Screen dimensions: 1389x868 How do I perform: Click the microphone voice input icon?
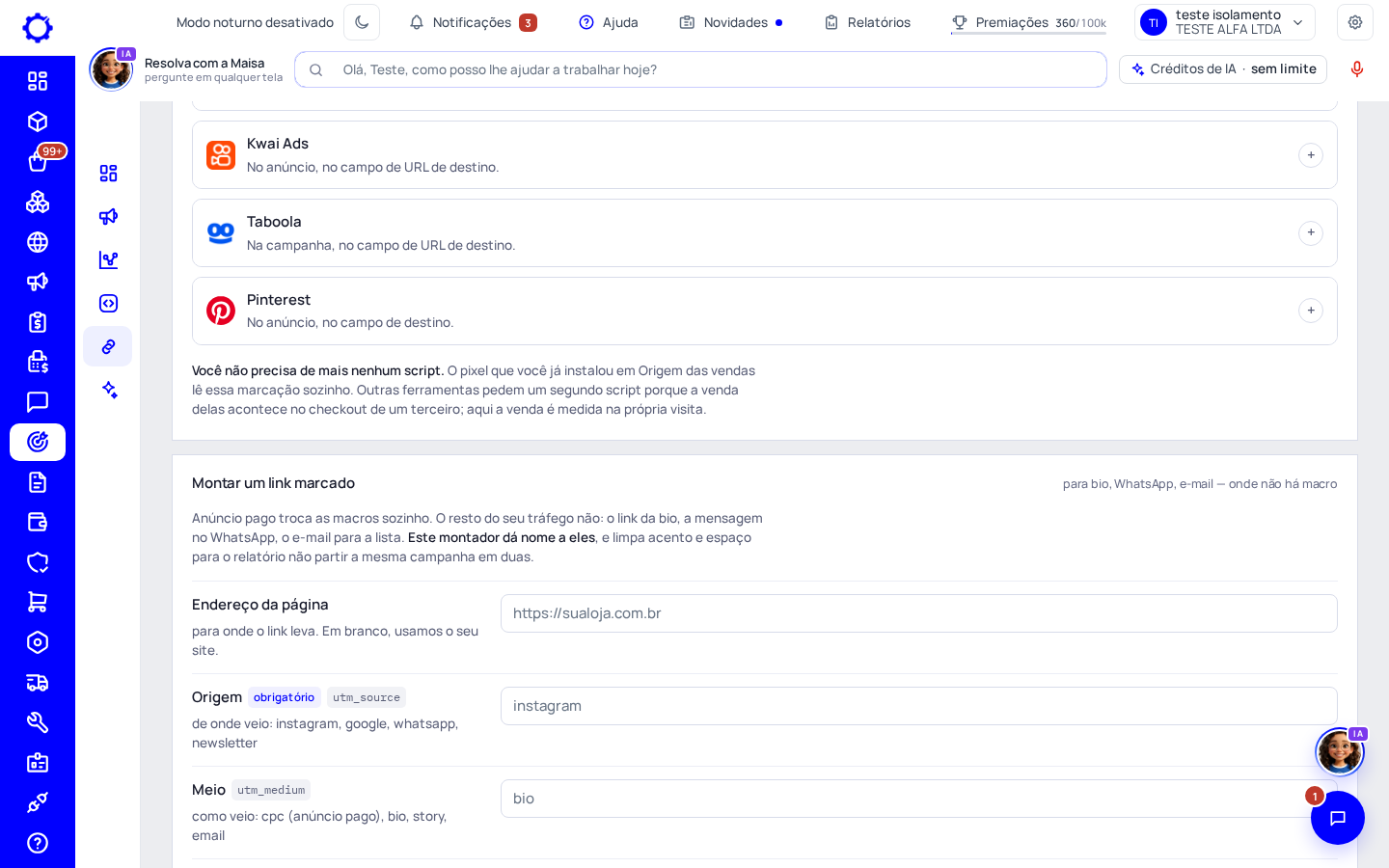click(1357, 69)
